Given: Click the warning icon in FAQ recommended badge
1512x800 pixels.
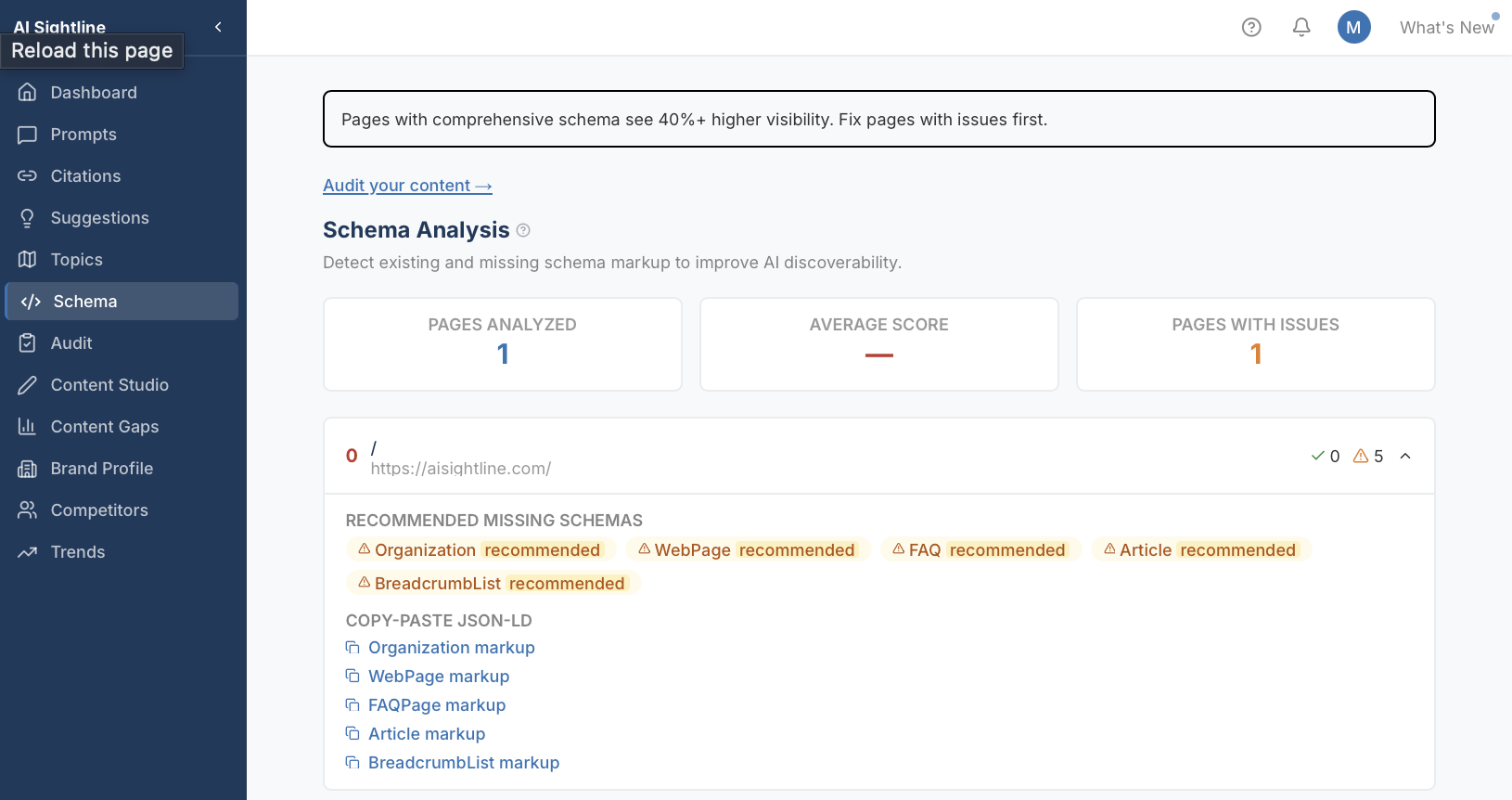Looking at the screenshot, I should tap(898, 549).
